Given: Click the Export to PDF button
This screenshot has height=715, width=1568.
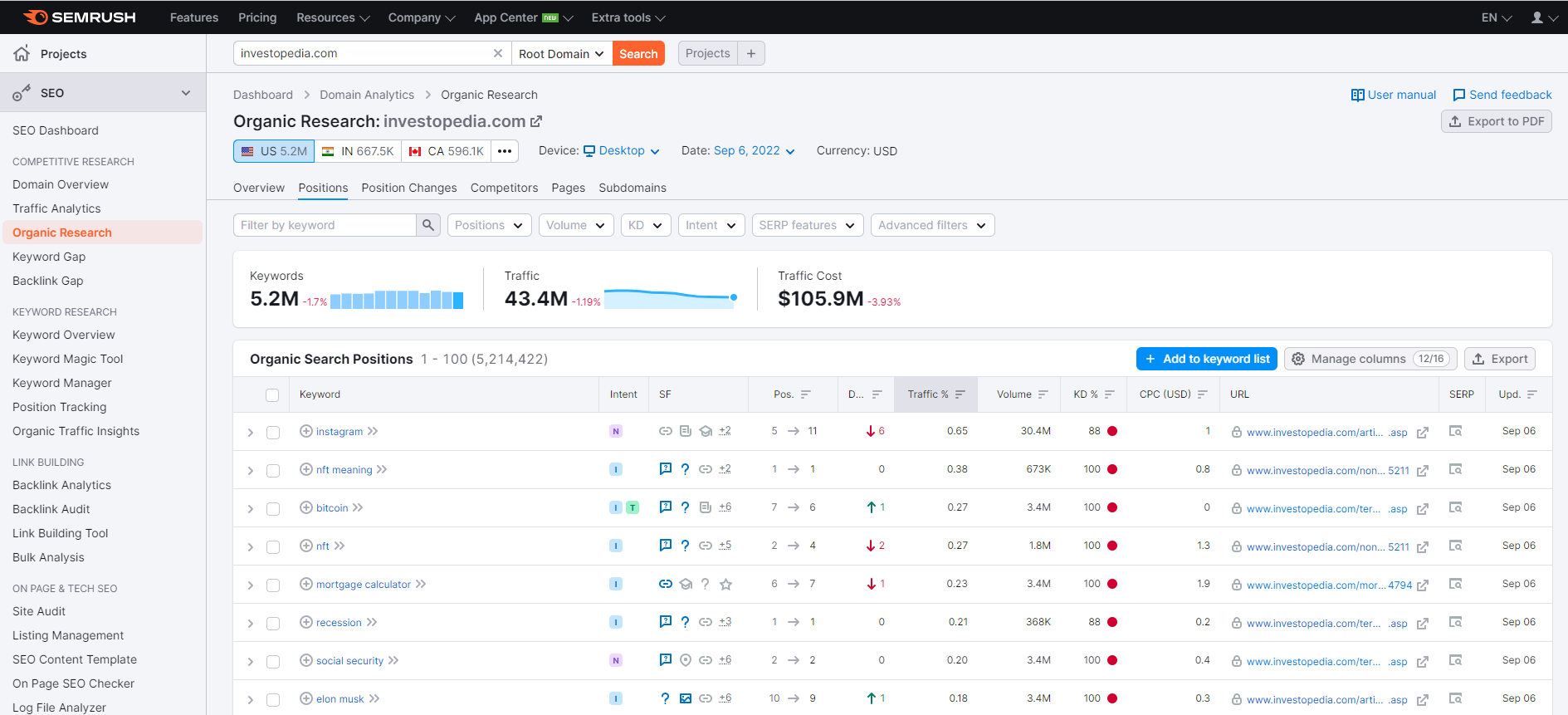Looking at the screenshot, I should point(1496,121).
